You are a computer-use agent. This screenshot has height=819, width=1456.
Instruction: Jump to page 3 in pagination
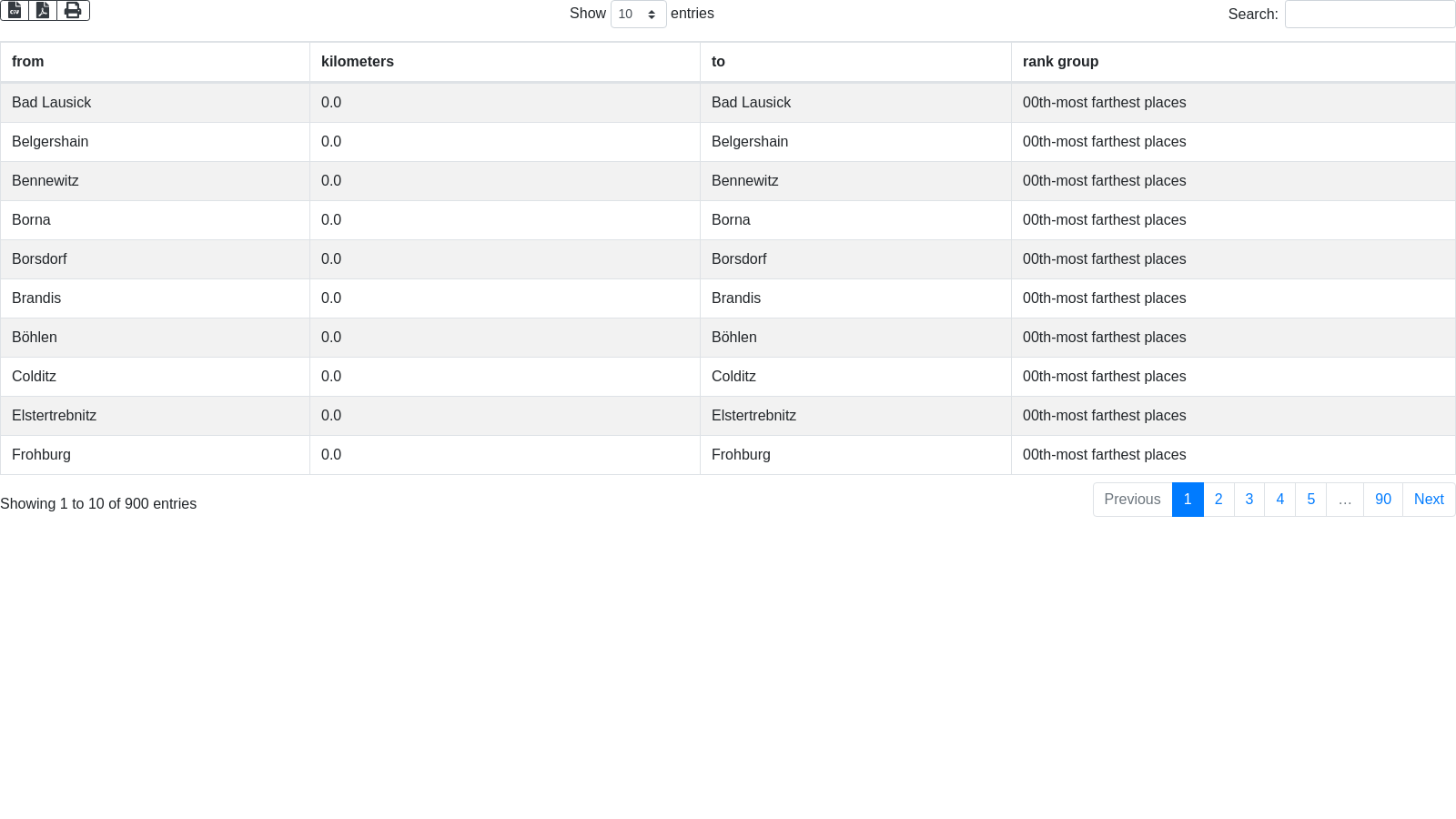1249,500
